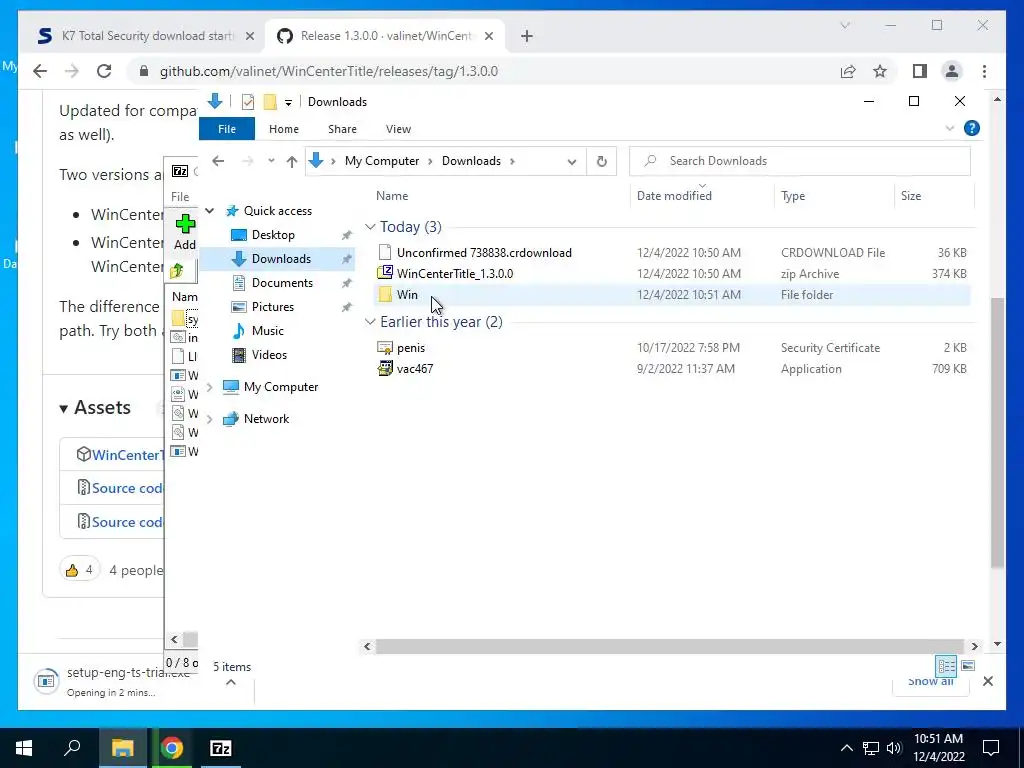Open setup-eng-ts-trial download options chevron
The height and width of the screenshot is (768, 1024).
231,682
